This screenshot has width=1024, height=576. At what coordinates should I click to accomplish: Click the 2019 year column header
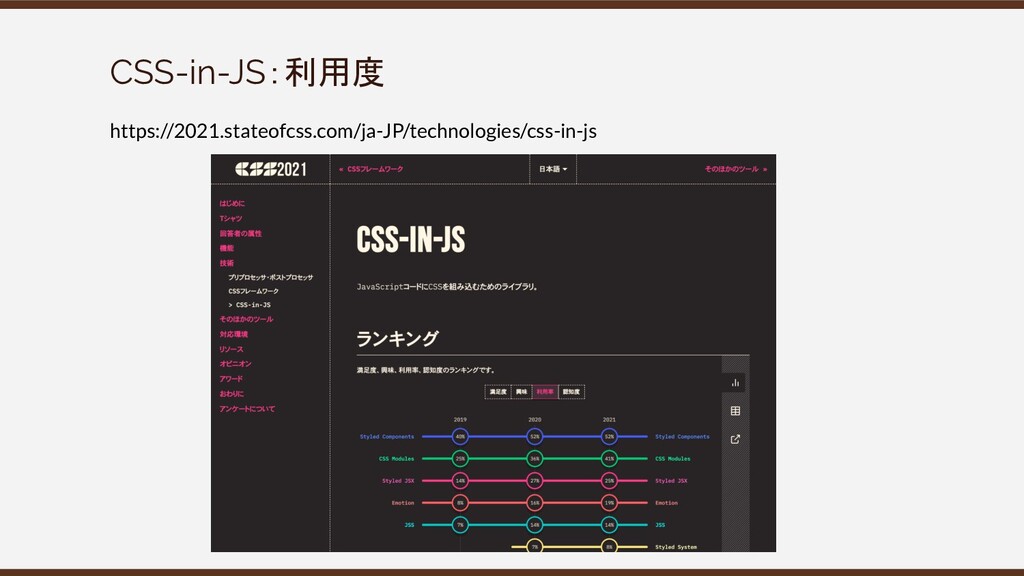(460, 420)
